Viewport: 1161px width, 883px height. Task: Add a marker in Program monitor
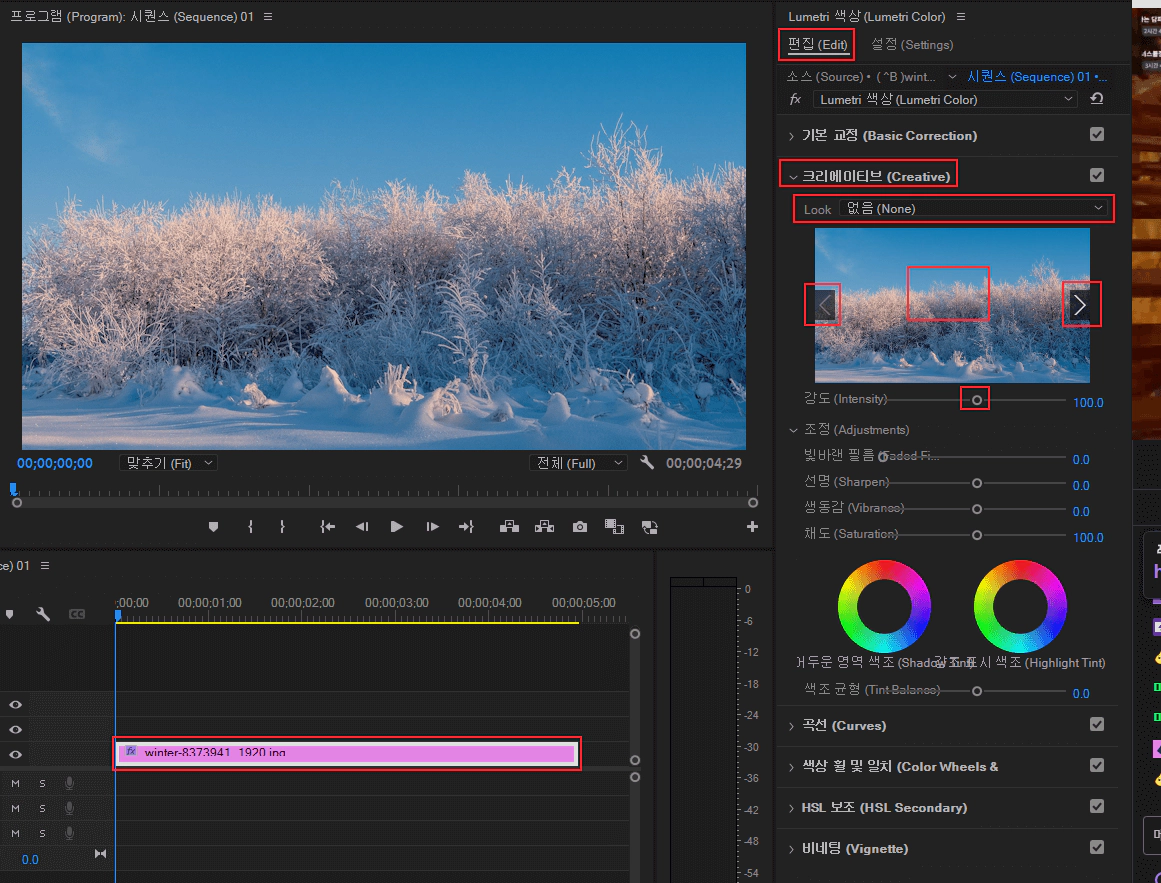coord(213,527)
